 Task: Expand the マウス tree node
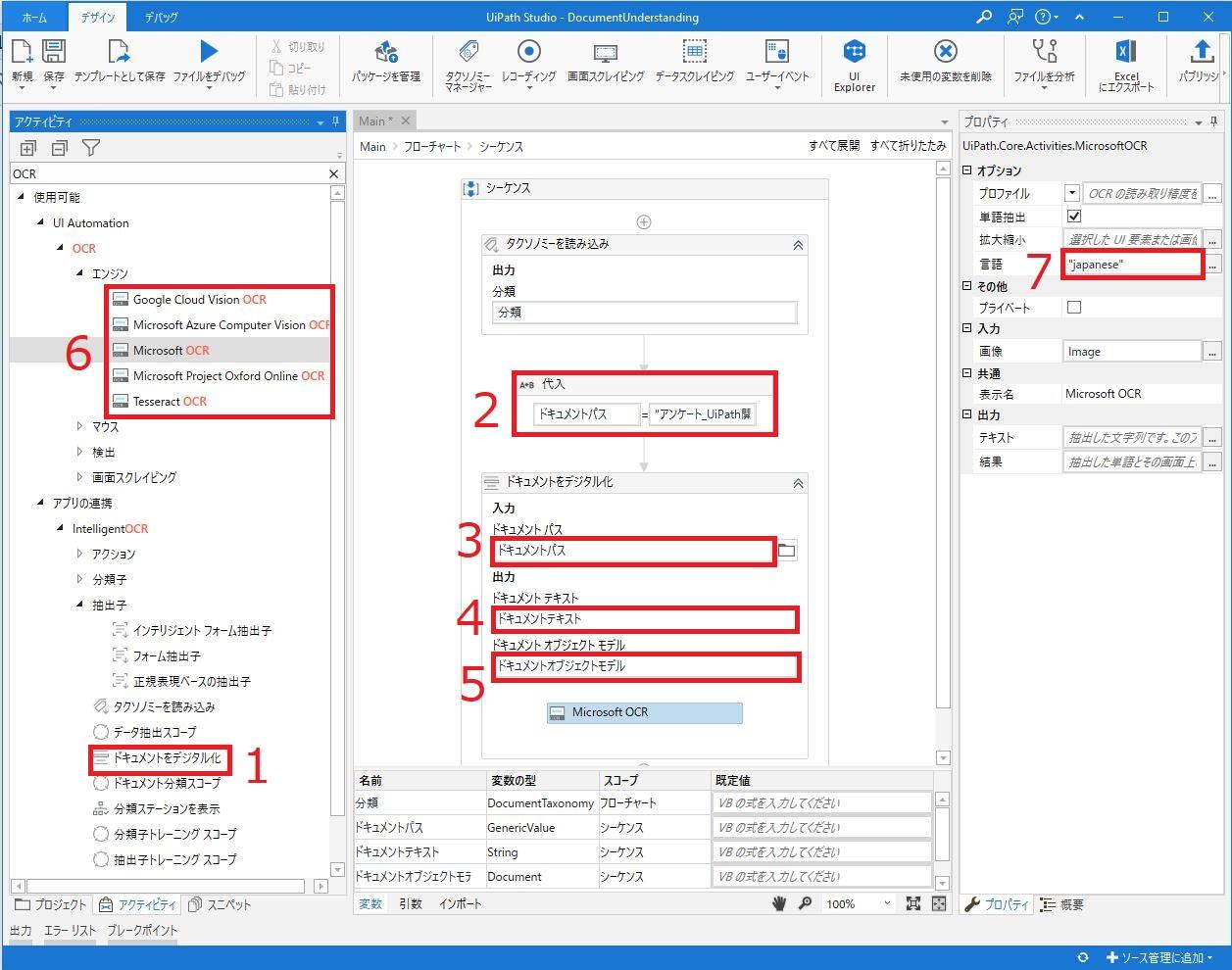(x=80, y=426)
